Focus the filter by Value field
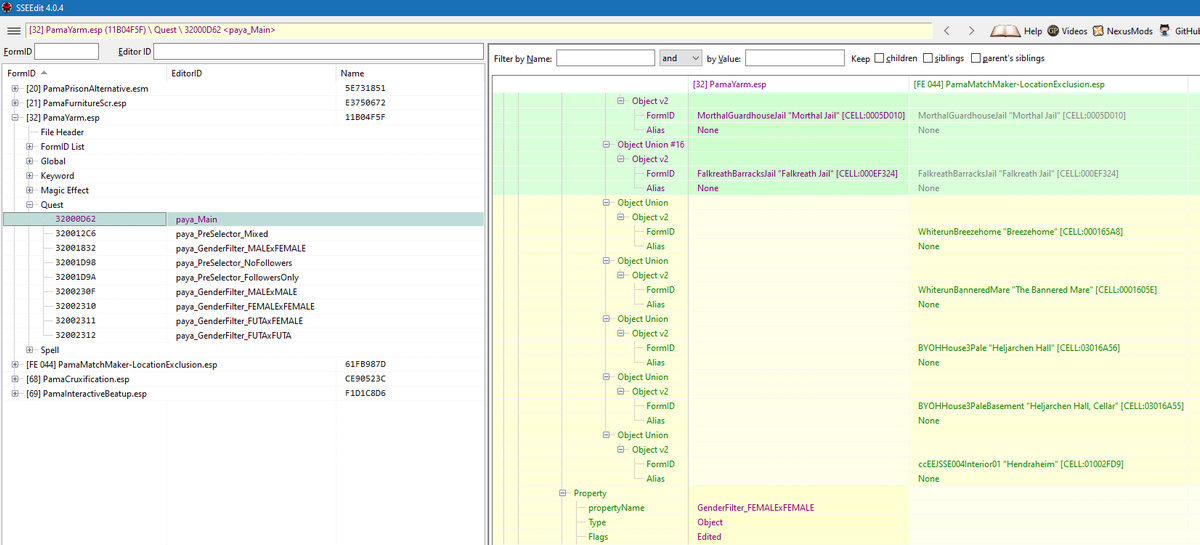The image size is (1200, 545). pos(795,58)
